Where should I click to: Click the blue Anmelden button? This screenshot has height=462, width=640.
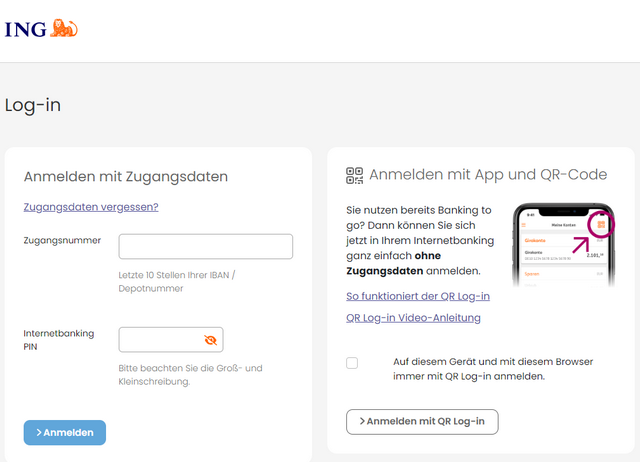coord(64,432)
